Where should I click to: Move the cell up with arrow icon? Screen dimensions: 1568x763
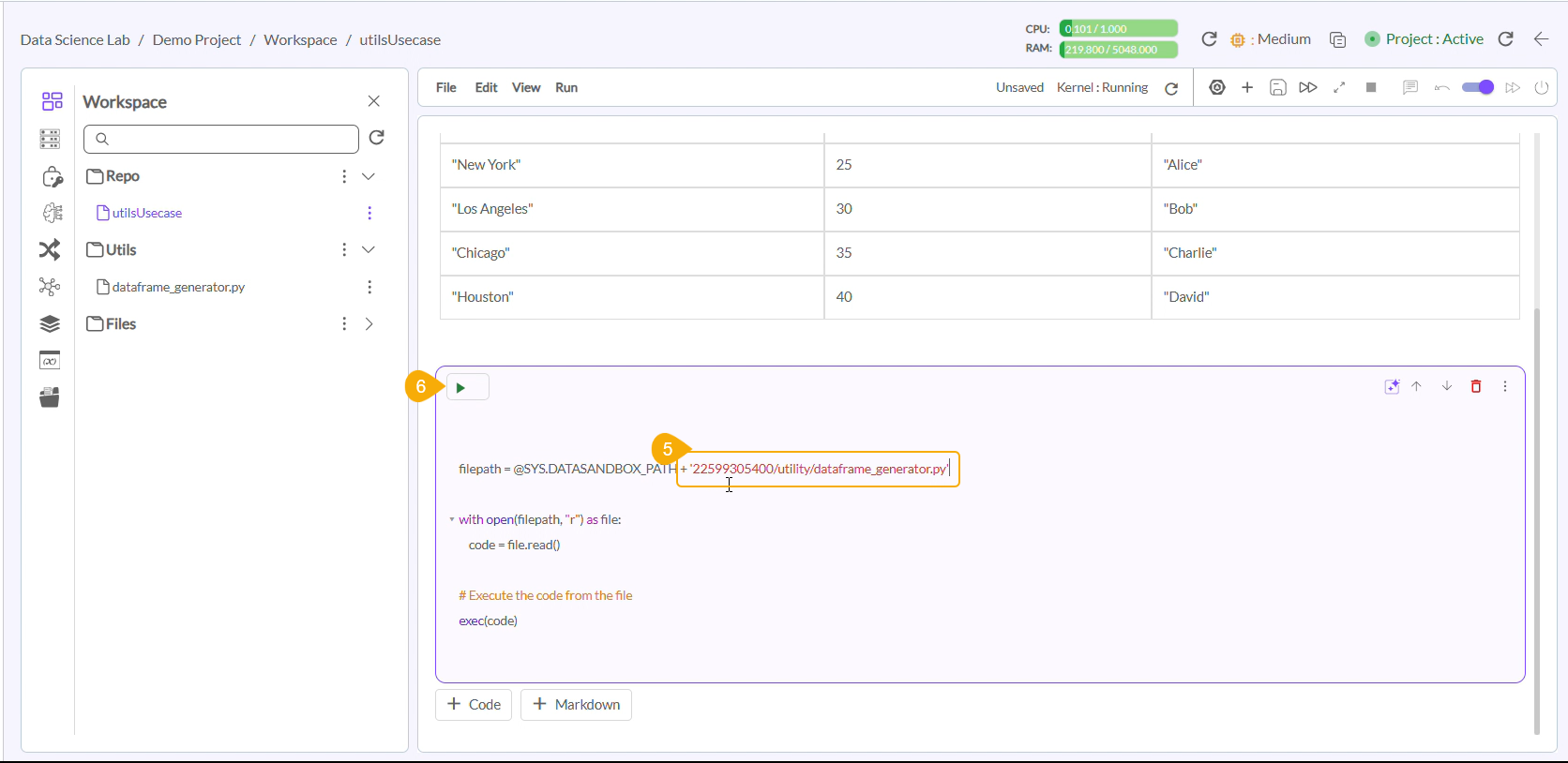click(x=1416, y=386)
